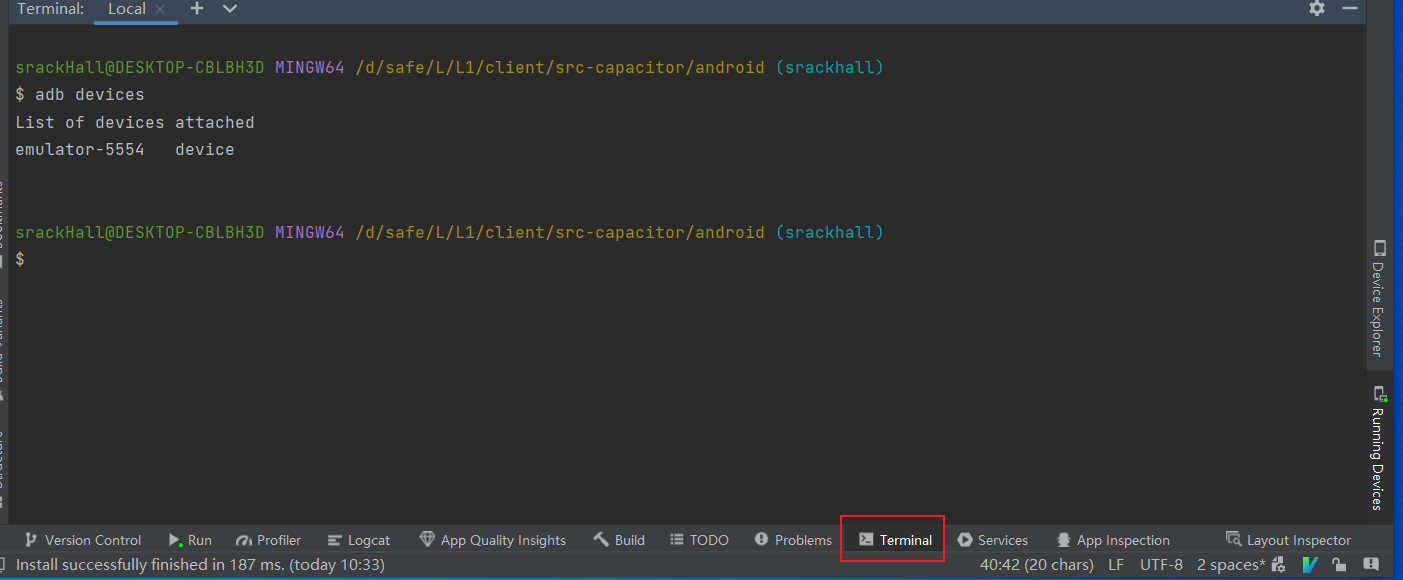Open the Problems panel

tap(793, 540)
